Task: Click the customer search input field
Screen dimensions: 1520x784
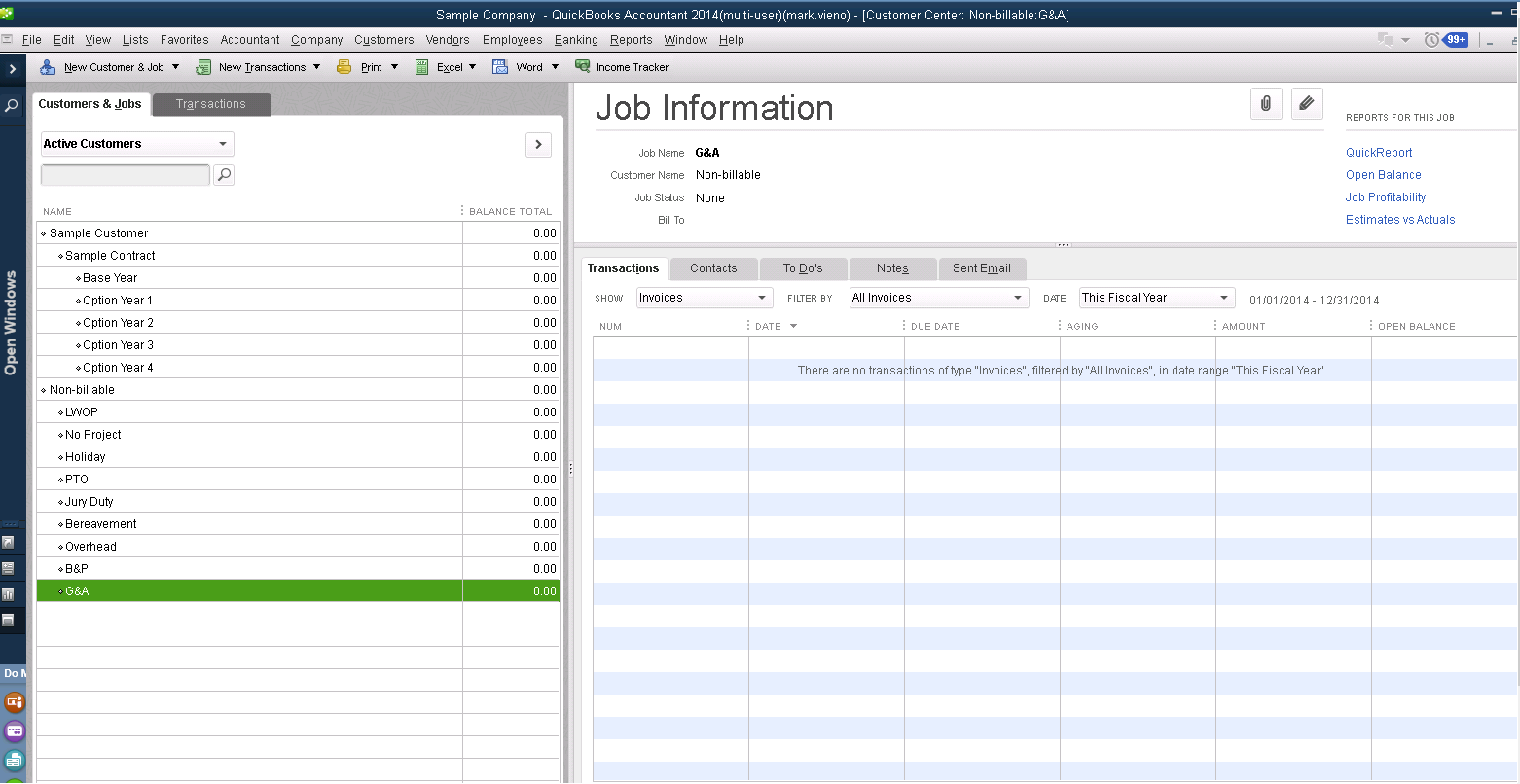Action: (x=126, y=175)
